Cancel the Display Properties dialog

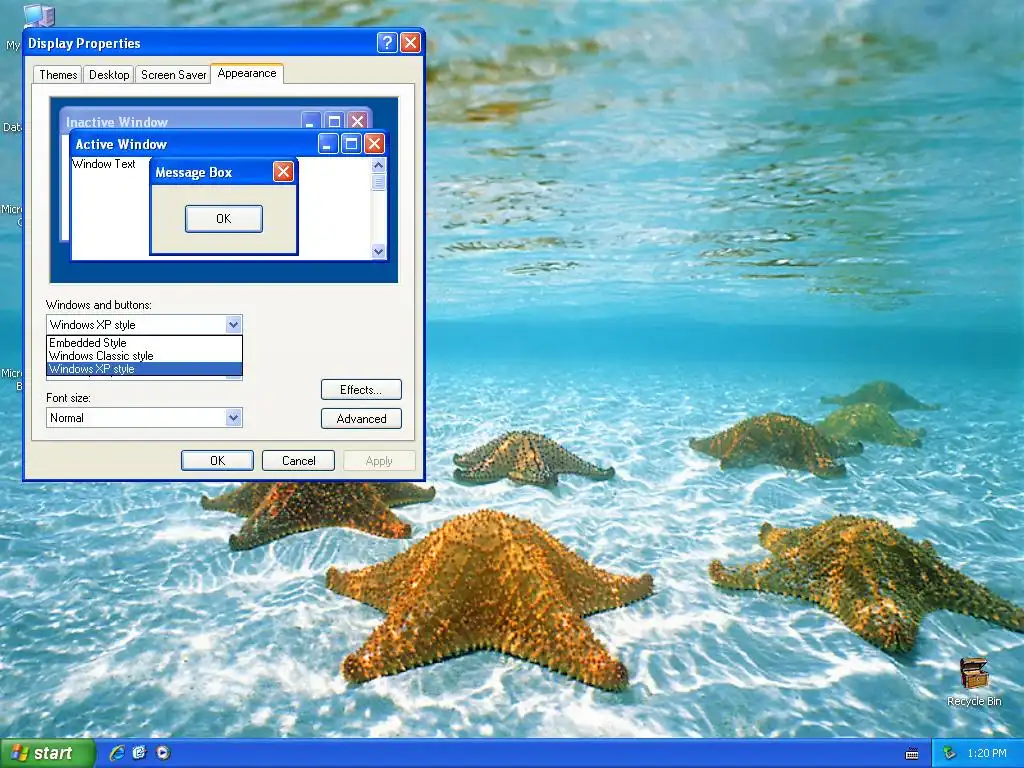tap(298, 460)
